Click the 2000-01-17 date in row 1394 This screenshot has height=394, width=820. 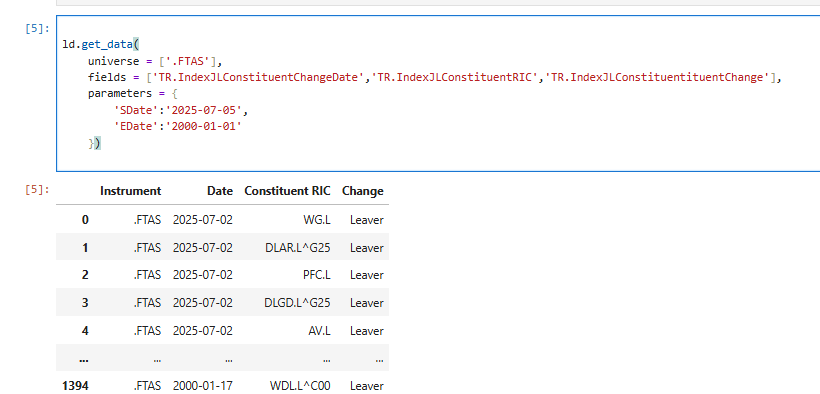[x=203, y=386]
